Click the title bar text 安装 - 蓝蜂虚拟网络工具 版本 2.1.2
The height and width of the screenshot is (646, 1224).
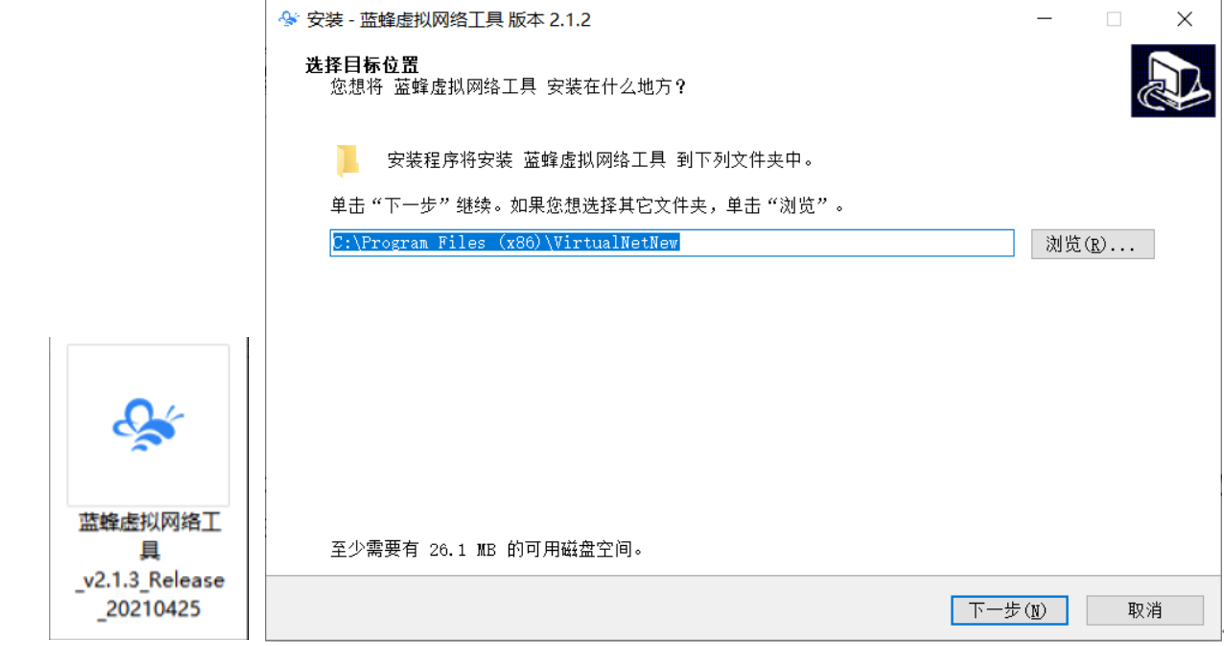(449, 19)
